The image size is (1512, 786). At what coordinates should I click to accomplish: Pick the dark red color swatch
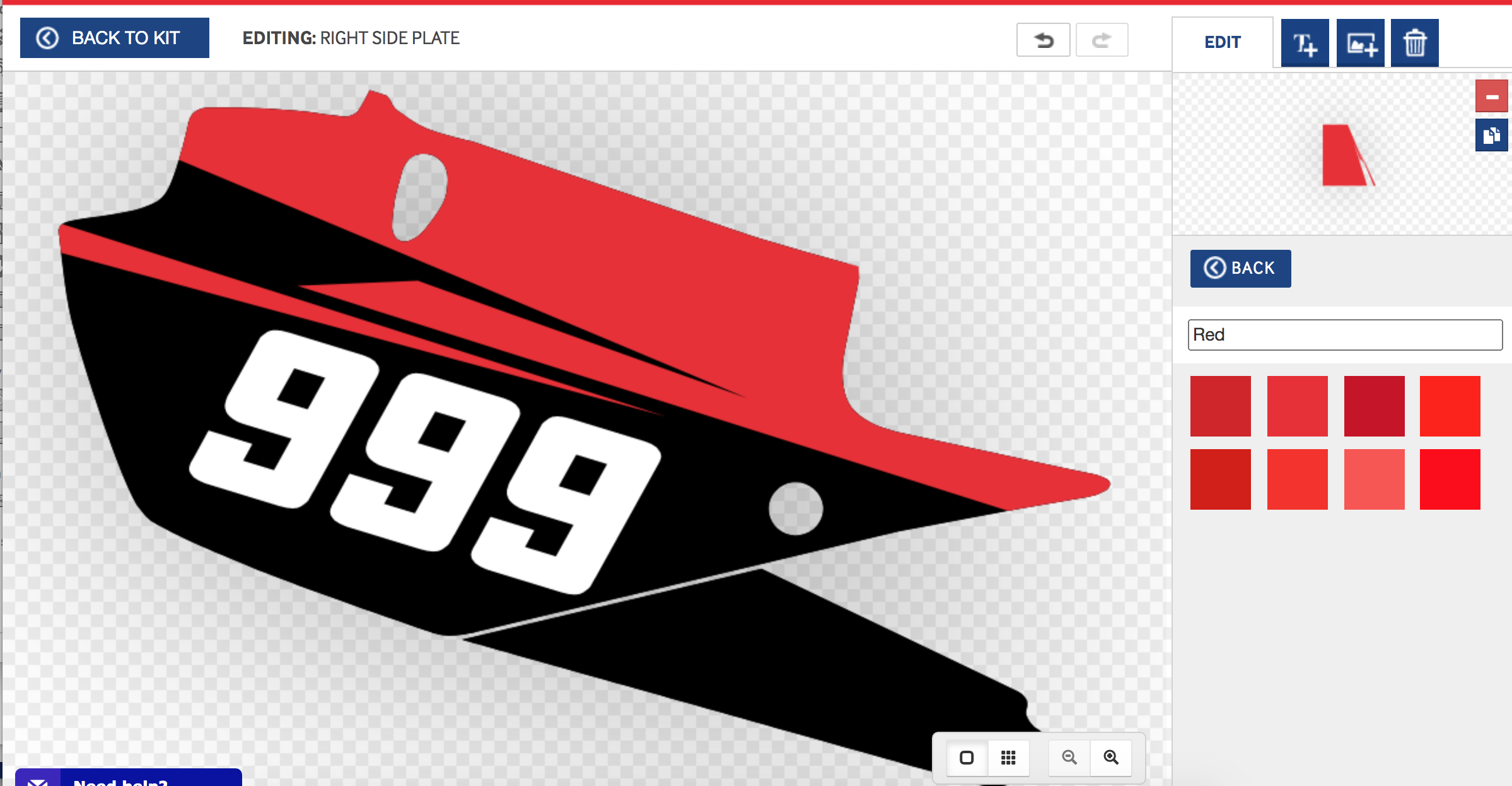tap(1373, 405)
